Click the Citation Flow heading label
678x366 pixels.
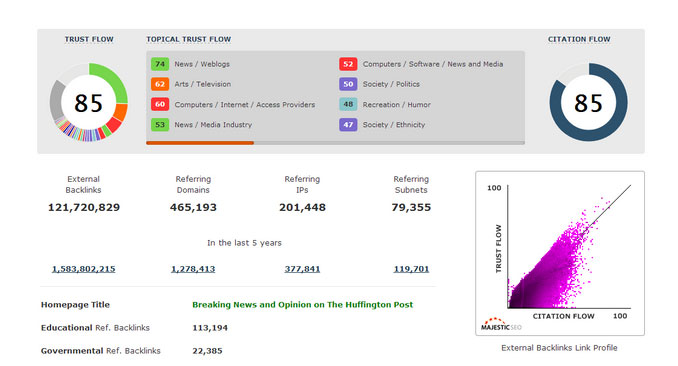tap(579, 39)
